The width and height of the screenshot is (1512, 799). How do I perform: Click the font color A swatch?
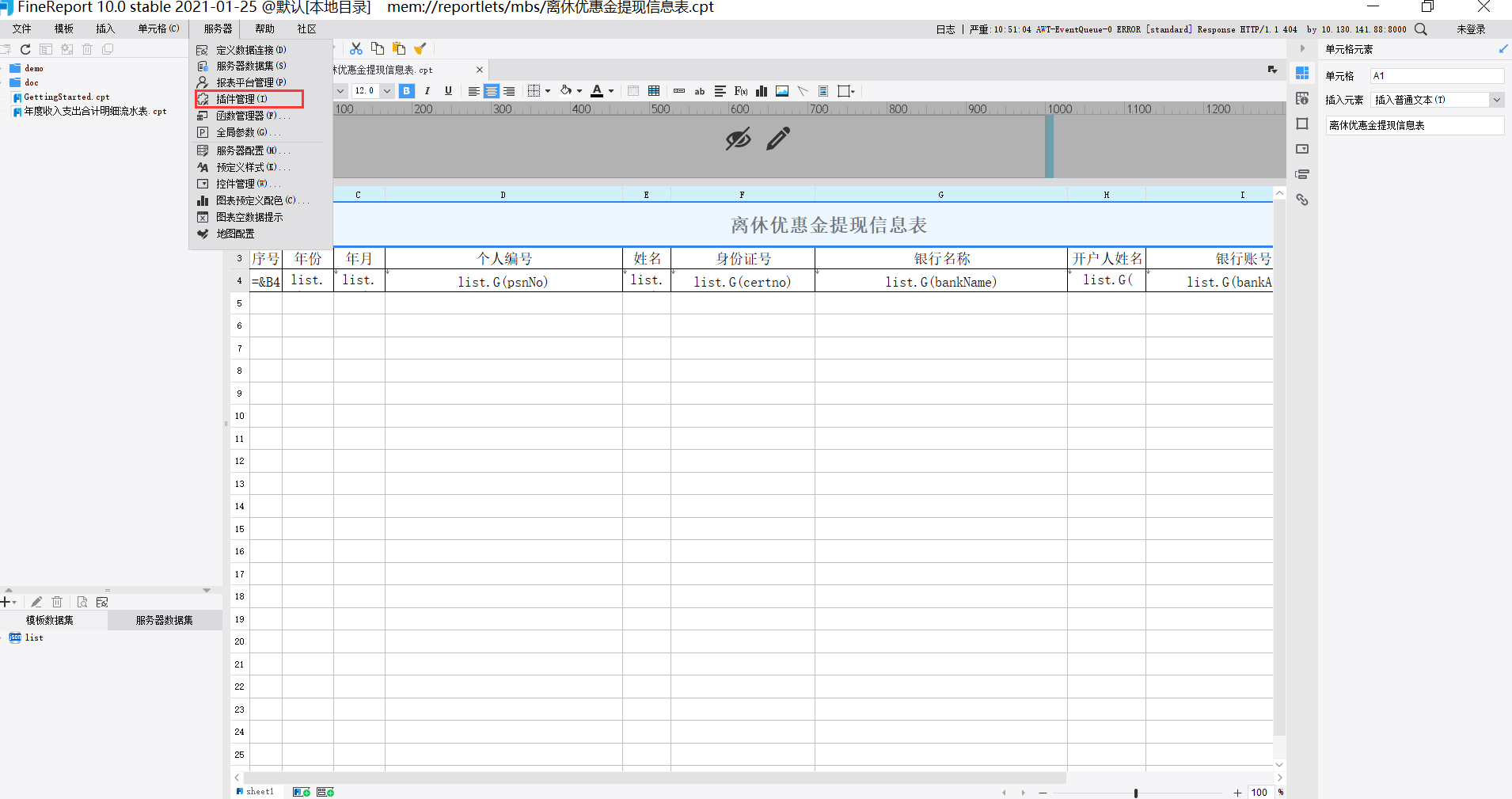tap(597, 91)
